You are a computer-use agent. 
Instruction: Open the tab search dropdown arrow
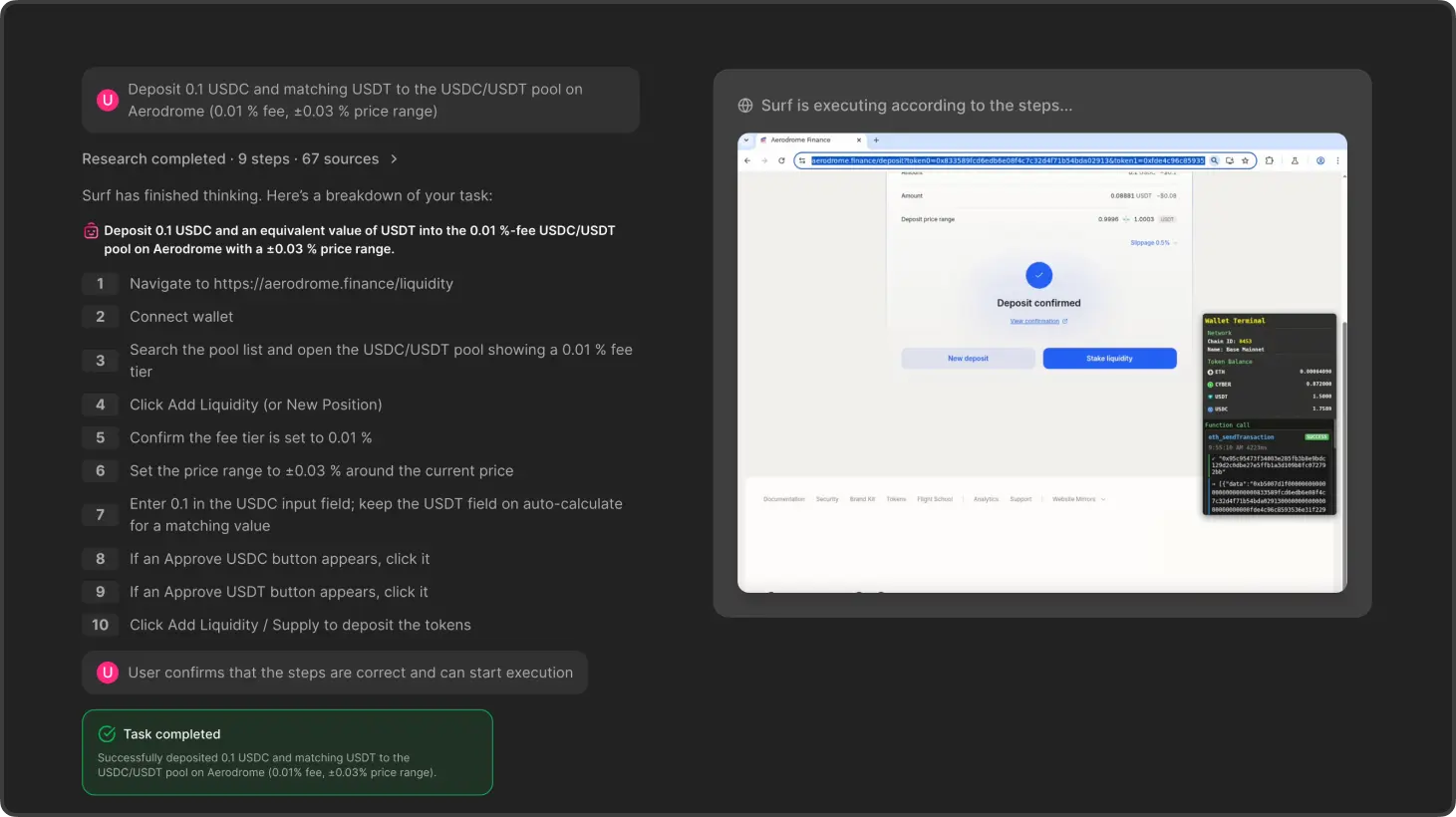(x=746, y=140)
